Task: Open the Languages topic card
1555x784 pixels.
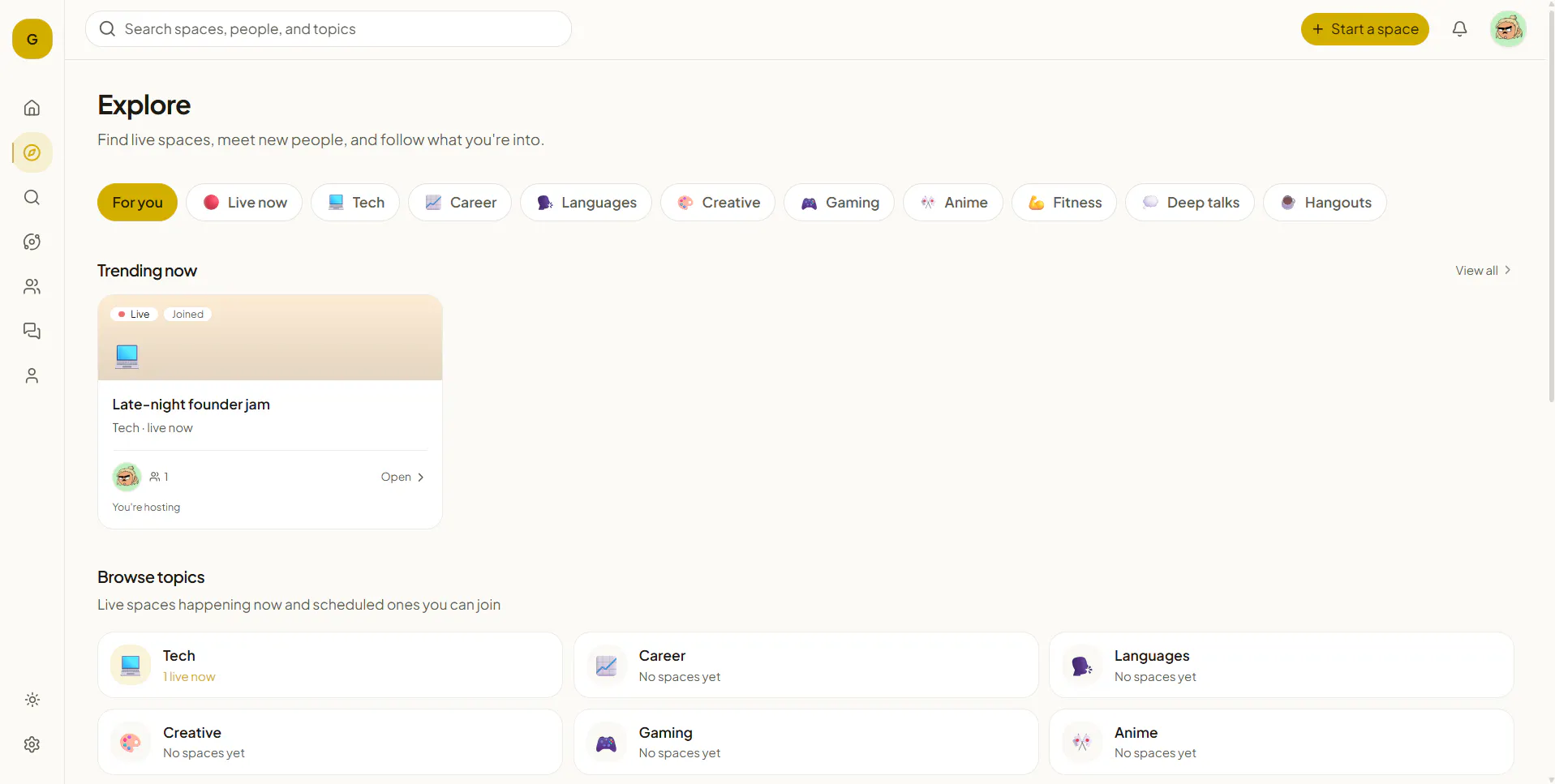Action: pos(1282,665)
